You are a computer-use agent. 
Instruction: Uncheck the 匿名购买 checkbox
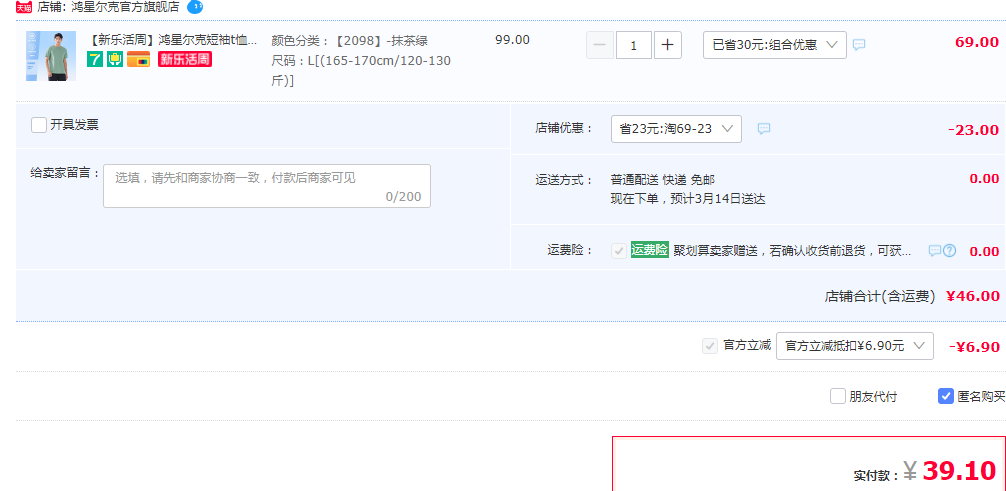(x=946, y=396)
